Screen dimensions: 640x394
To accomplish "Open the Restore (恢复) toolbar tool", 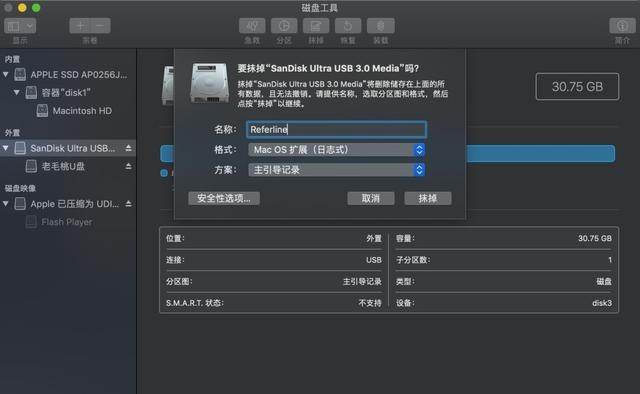I will coord(348,26).
